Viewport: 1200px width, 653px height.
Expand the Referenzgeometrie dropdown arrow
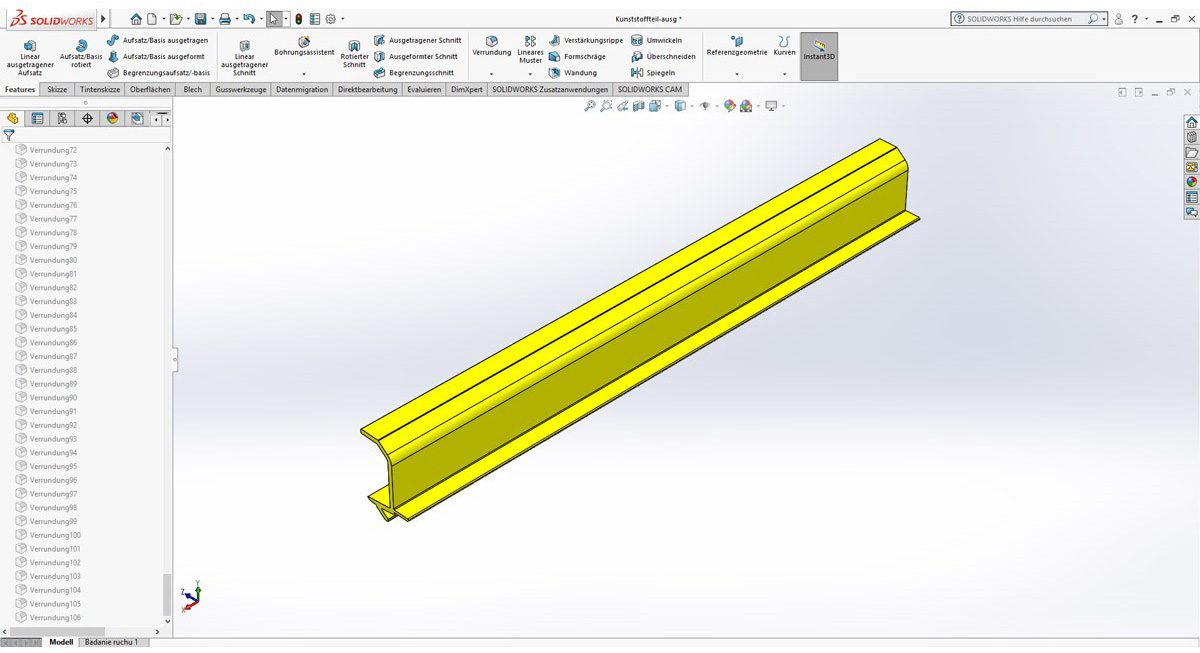pos(737,74)
